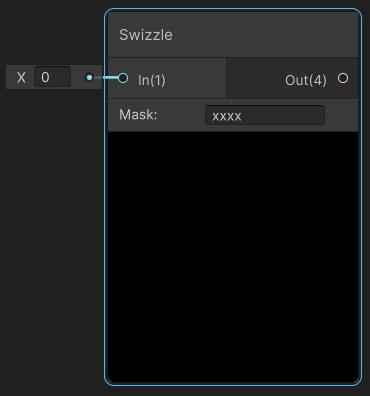Click the In(1) input port circle
370x396 pixels.
(x=123, y=78)
